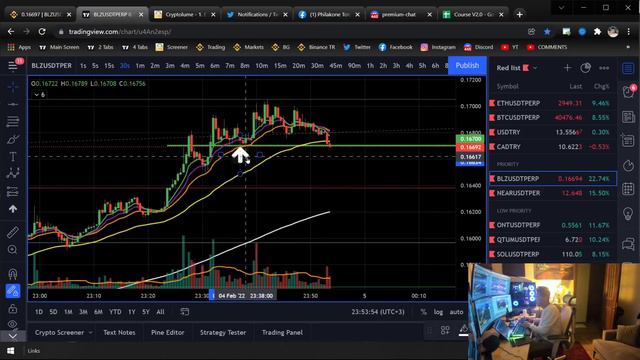The image size is (640, 360).
Task: Open the Windows Start menu
Action: [x=11, y=351]
